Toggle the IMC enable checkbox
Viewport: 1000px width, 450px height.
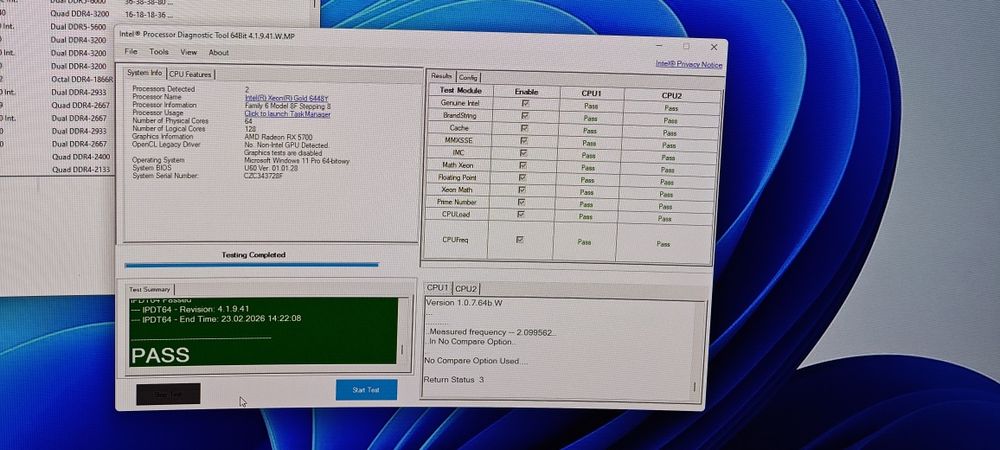(x=524, y=153)
